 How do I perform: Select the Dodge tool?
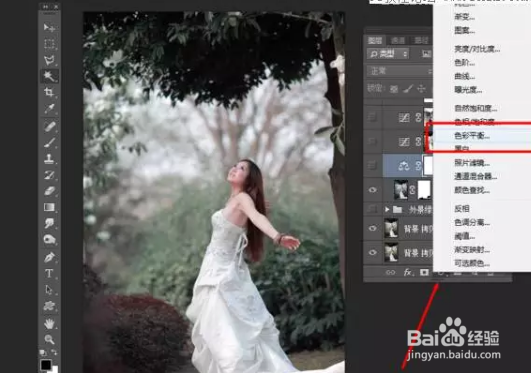(x=49, y=240)
